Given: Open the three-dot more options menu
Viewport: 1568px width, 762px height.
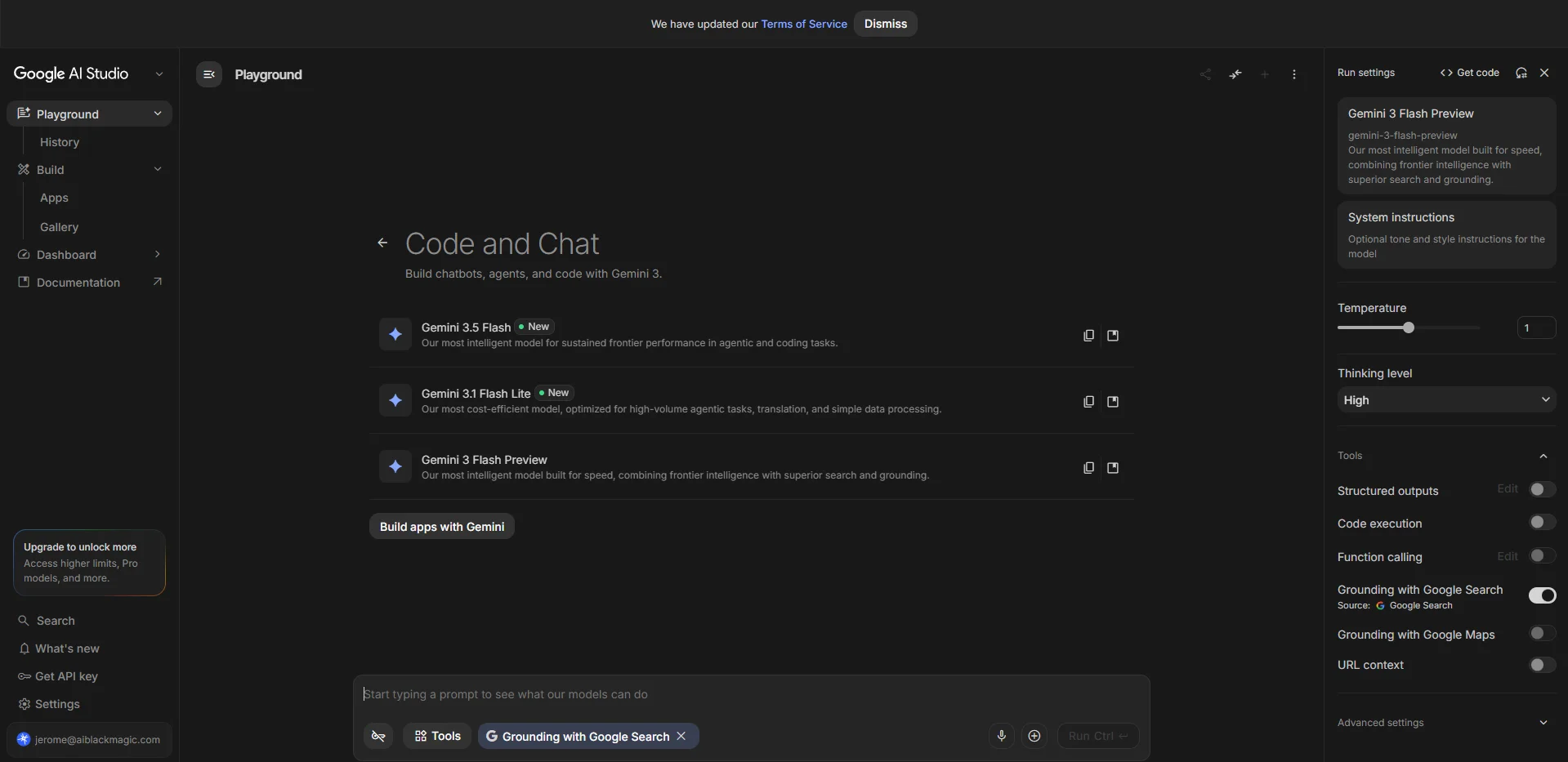Looking at the screenshot, I should pos(1294,74).
